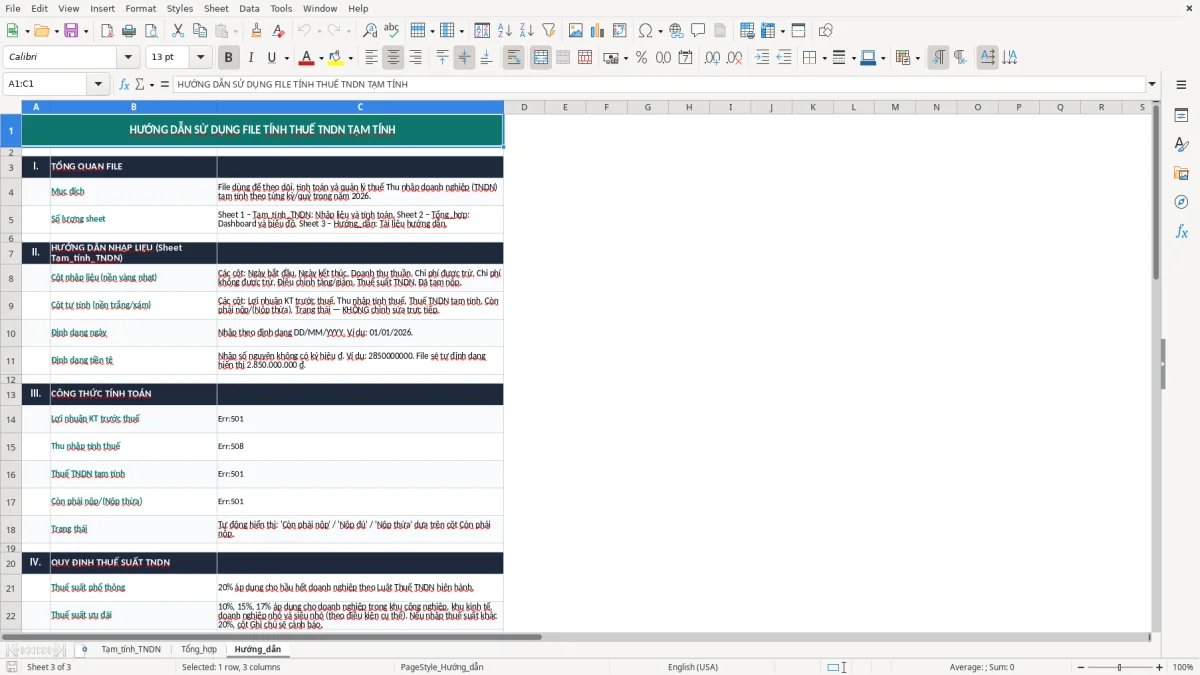The image size is (1200, 675).
Task: Click the vertical scrollbar of the sheet
Action: coord(1157,366)
